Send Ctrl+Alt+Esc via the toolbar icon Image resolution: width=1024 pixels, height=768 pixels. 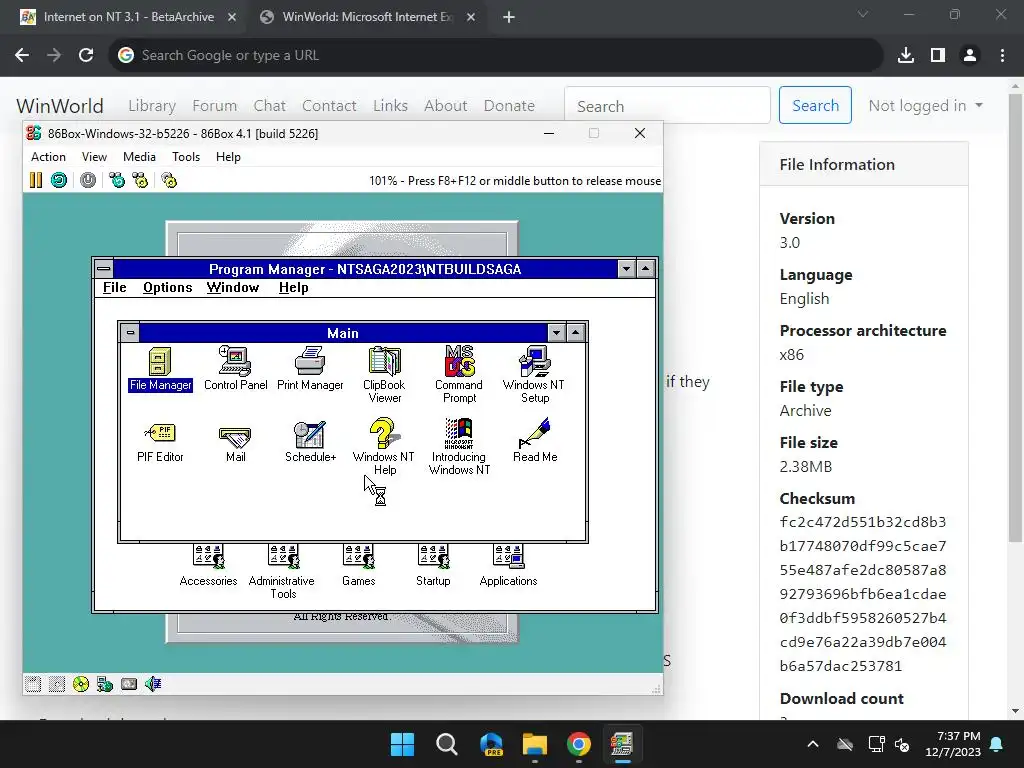pyautogui.click(x=140, y=180)
